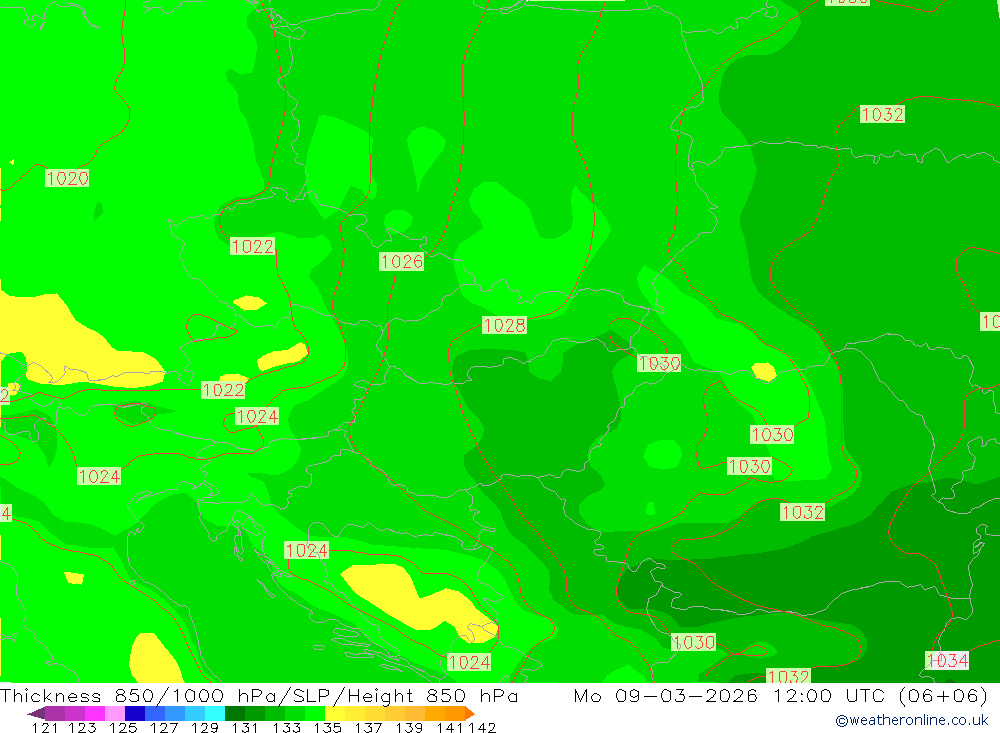This screenshot has height=733, width=1000.
Task: Click the 1026 isobar label
Action: [401, 261]
